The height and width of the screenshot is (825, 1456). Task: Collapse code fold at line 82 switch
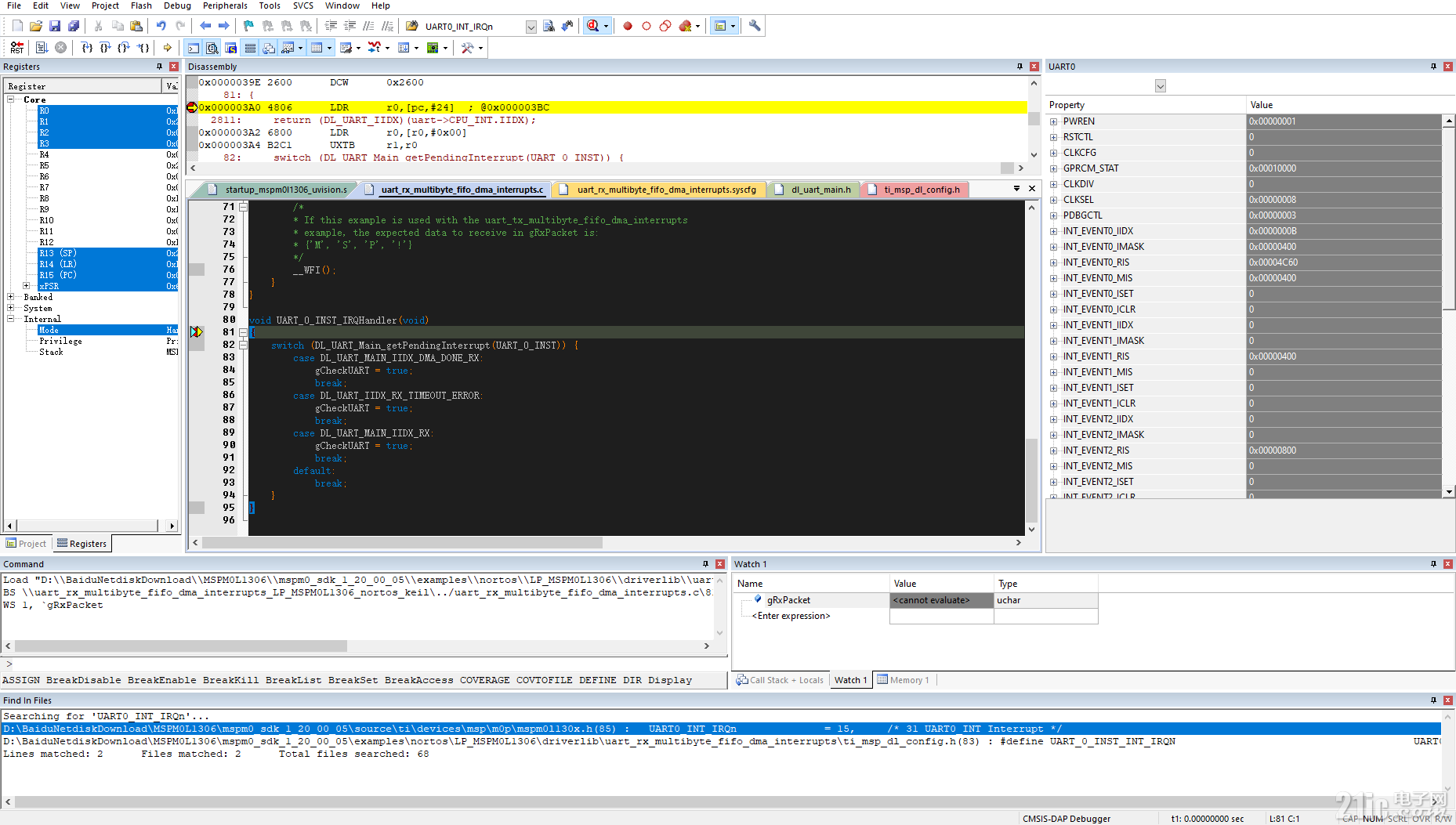point(244,345)
